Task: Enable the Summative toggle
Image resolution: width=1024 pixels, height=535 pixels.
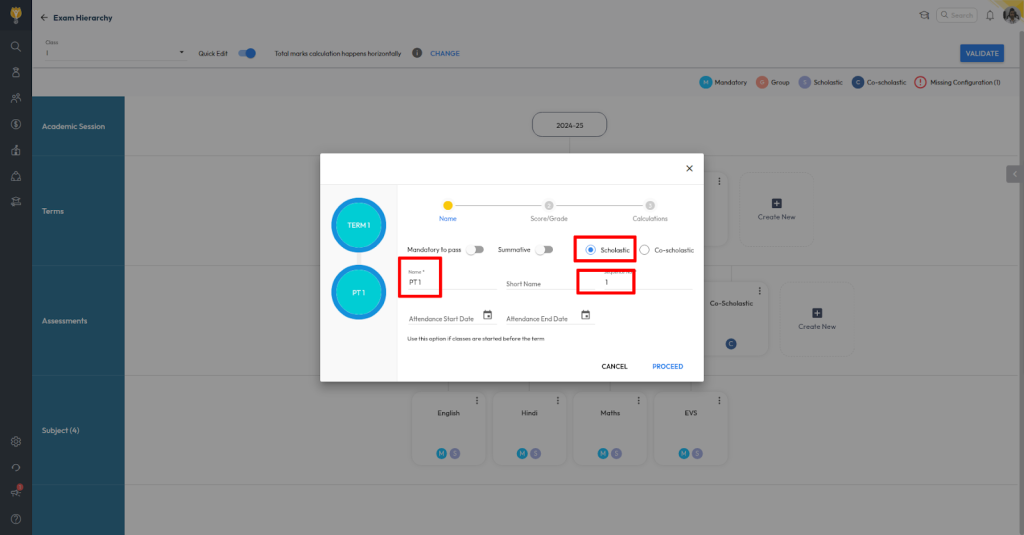Action: click(545, 250)
